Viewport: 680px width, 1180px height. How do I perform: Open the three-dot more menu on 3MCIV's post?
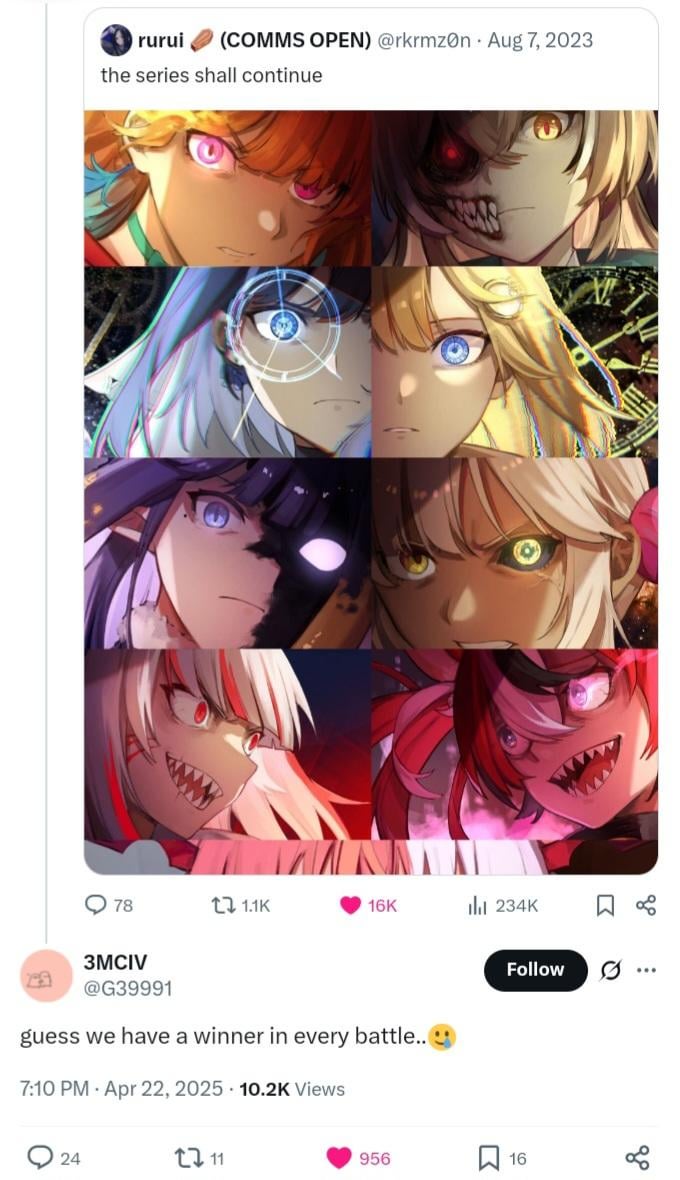pyautogui.click(x=646, y=970)
